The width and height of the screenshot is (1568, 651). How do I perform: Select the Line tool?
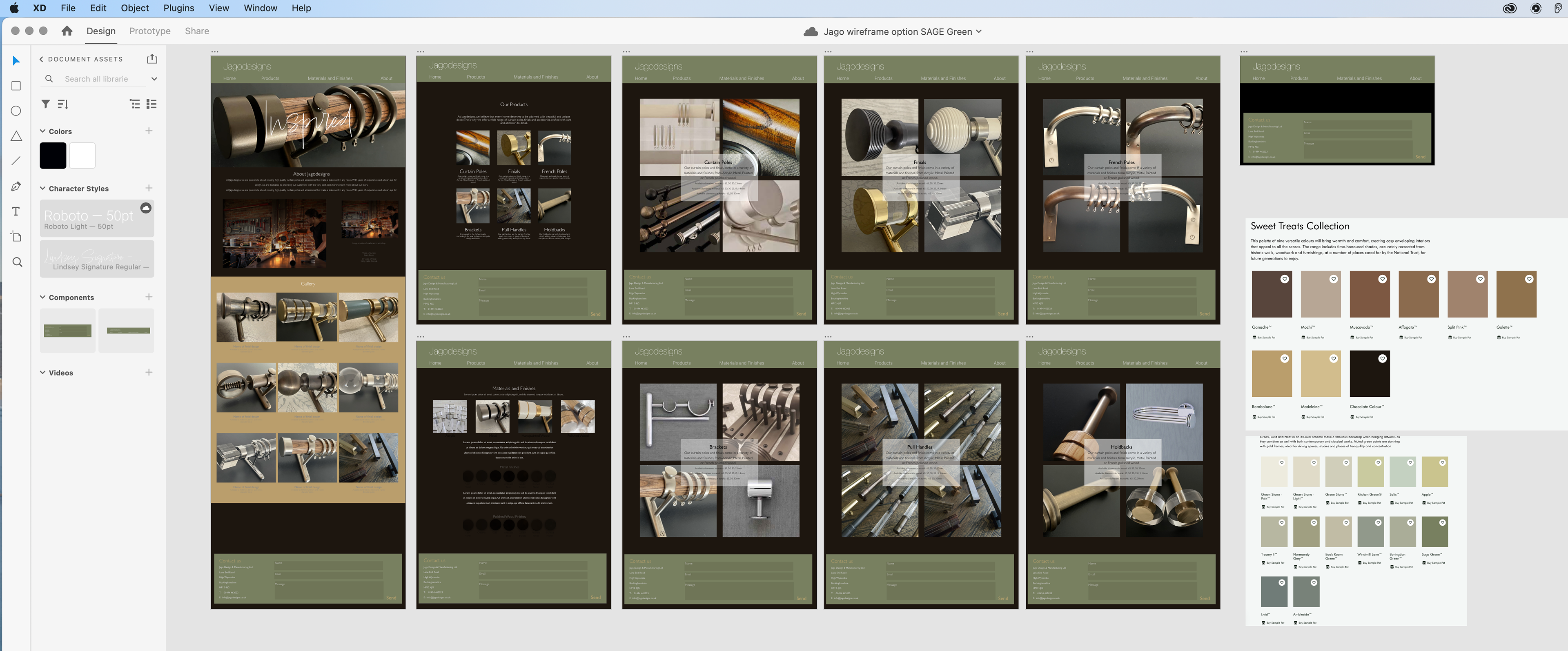pos(16,161)
